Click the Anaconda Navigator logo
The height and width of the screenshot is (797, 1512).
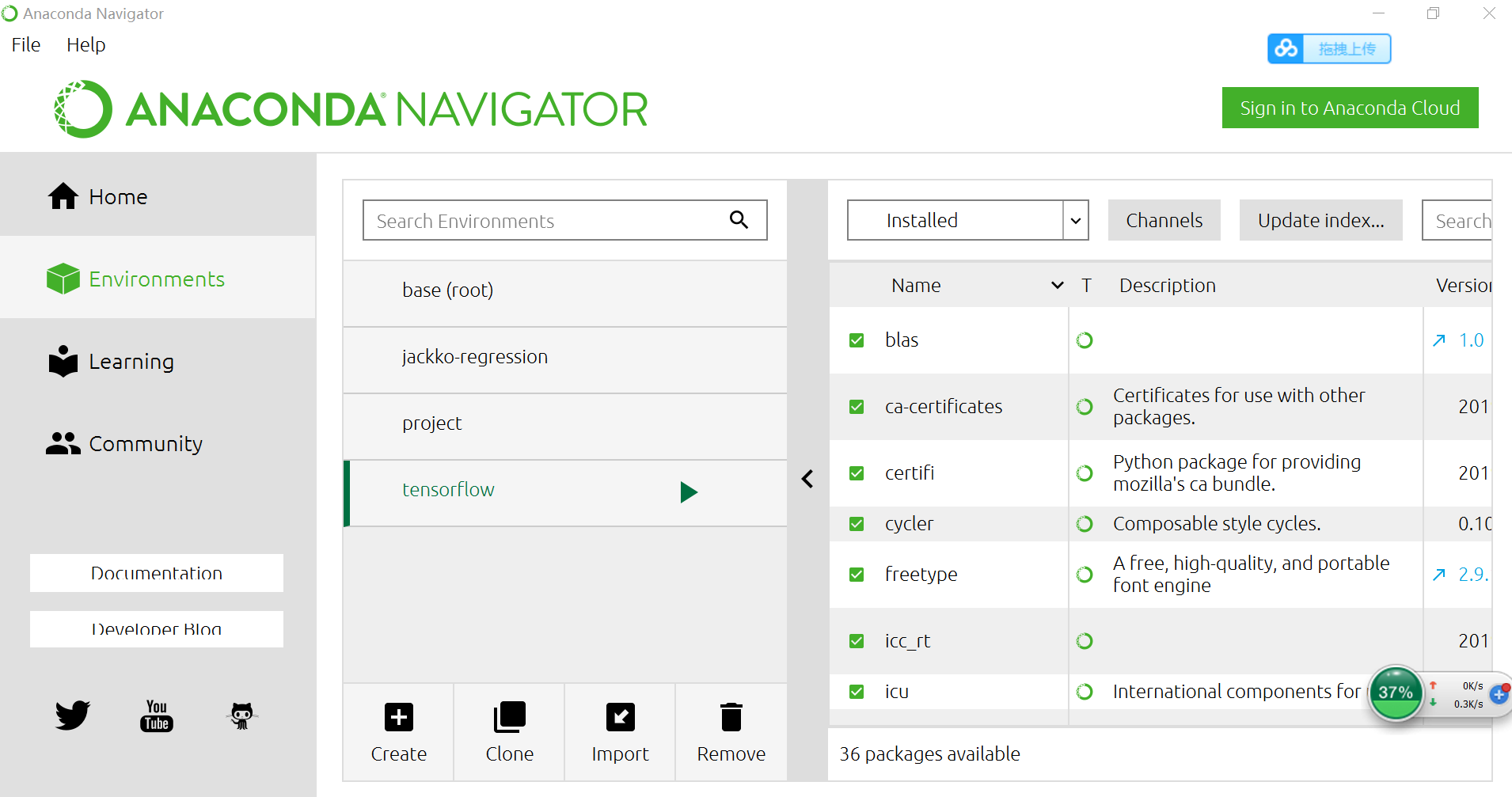[x=351, y=108]
